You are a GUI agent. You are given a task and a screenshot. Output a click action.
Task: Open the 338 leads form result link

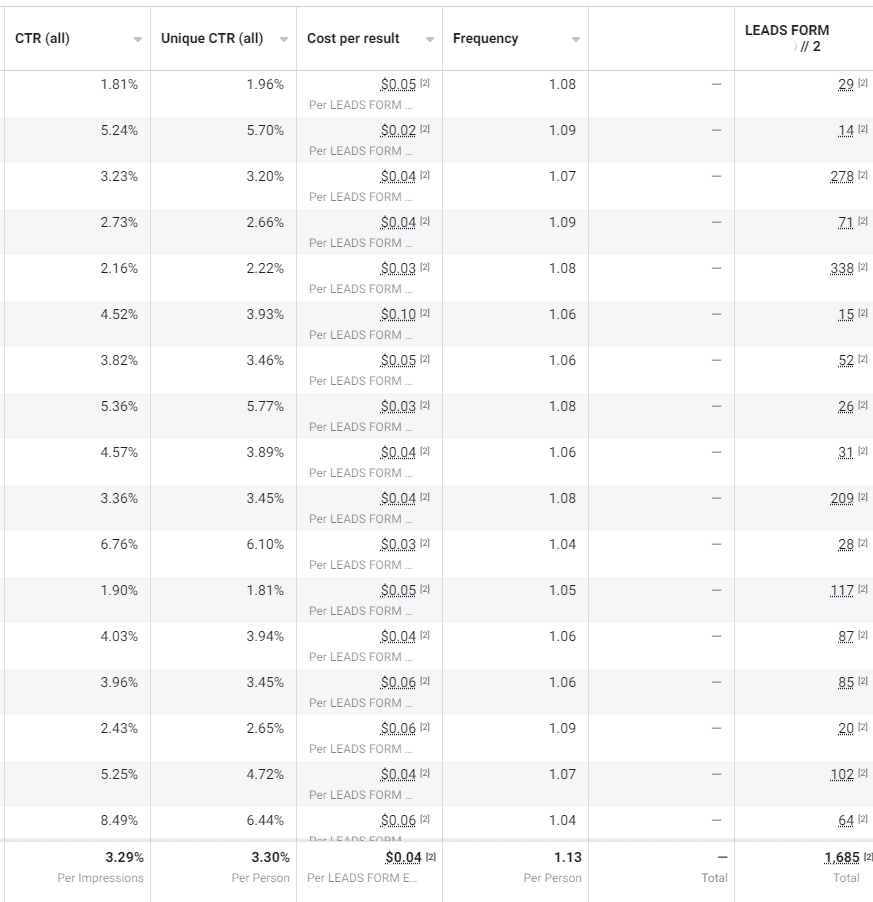(x=842, y=268)
